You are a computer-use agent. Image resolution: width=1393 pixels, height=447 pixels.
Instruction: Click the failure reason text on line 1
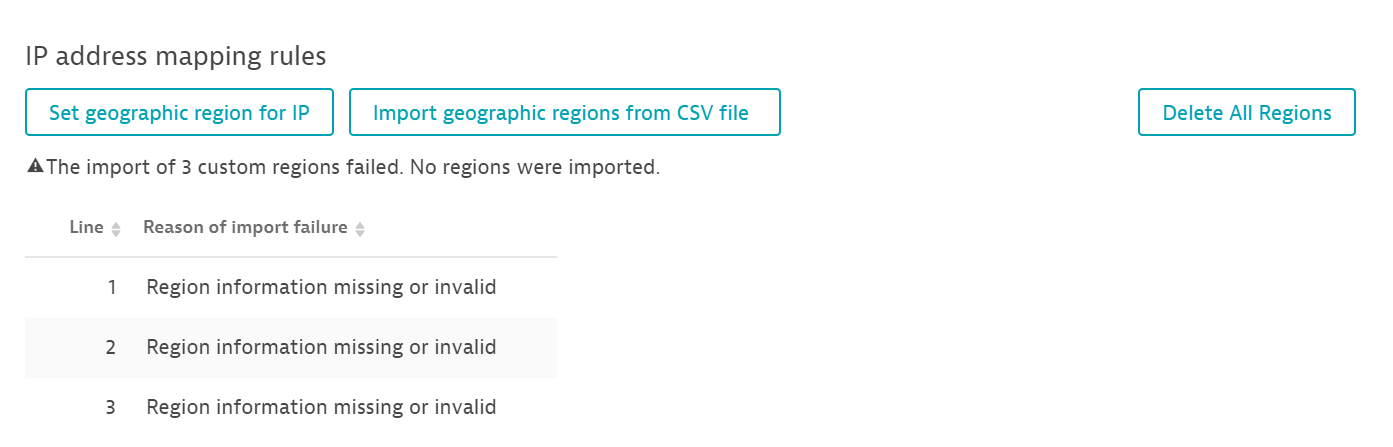pos(321,288)
